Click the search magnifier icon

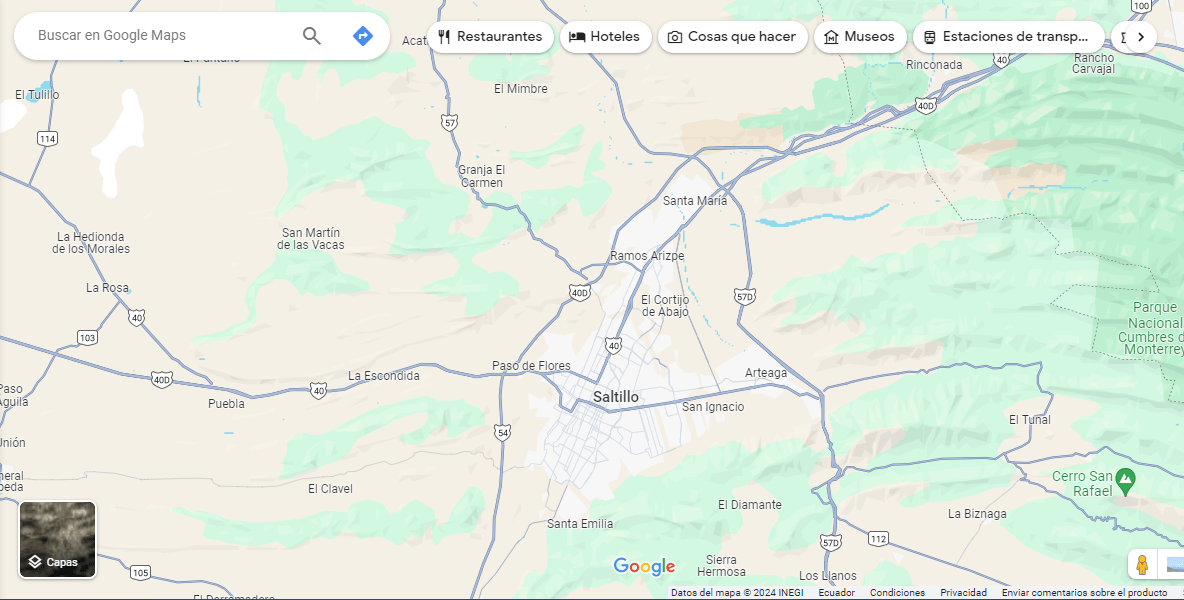[x=312, y=36]
